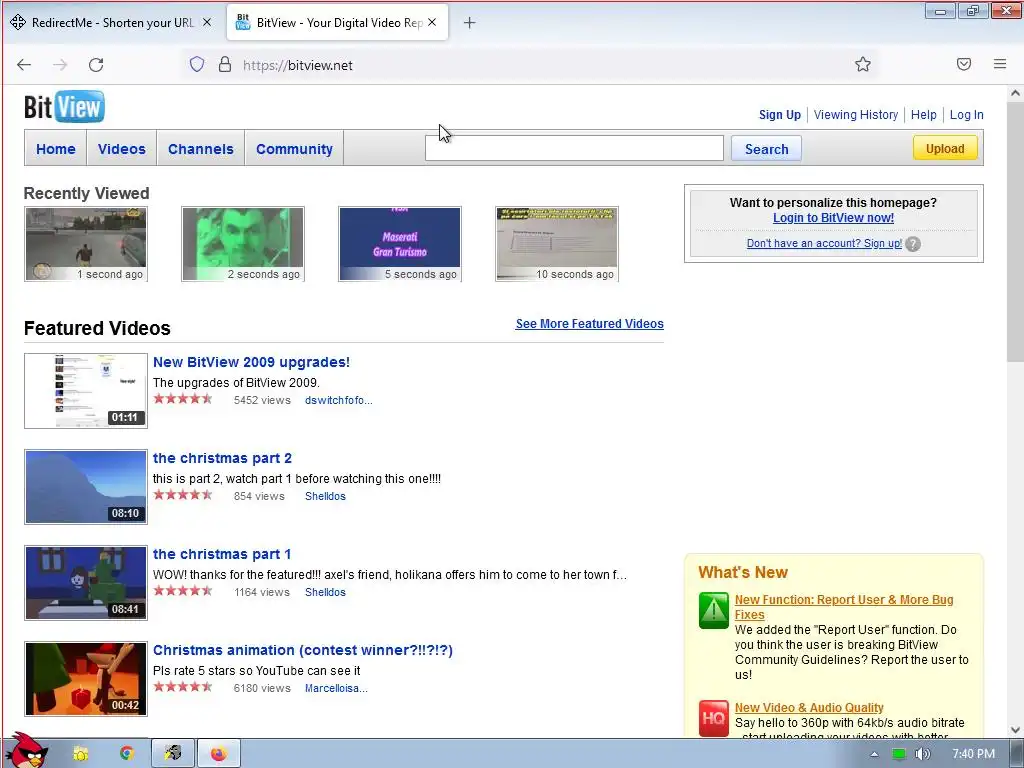Open the tracking protection shield icon
This screenshot has width=1024, height=768.
coord(197,64)
